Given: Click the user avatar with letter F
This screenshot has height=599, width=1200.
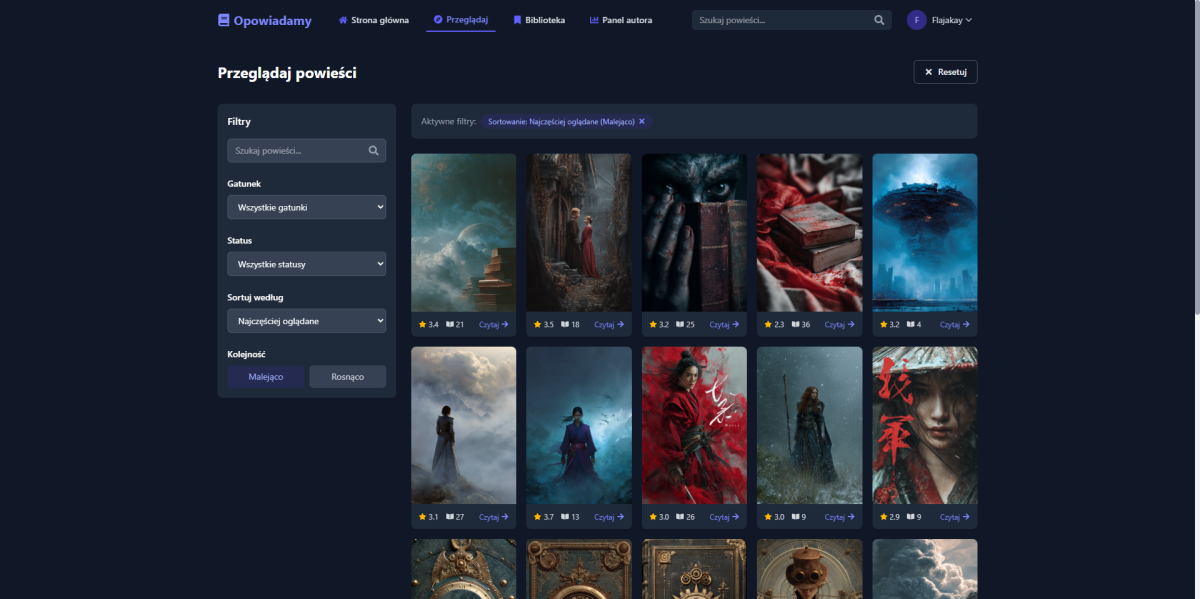Looking at the screenshot, I should tap(916, 20).
